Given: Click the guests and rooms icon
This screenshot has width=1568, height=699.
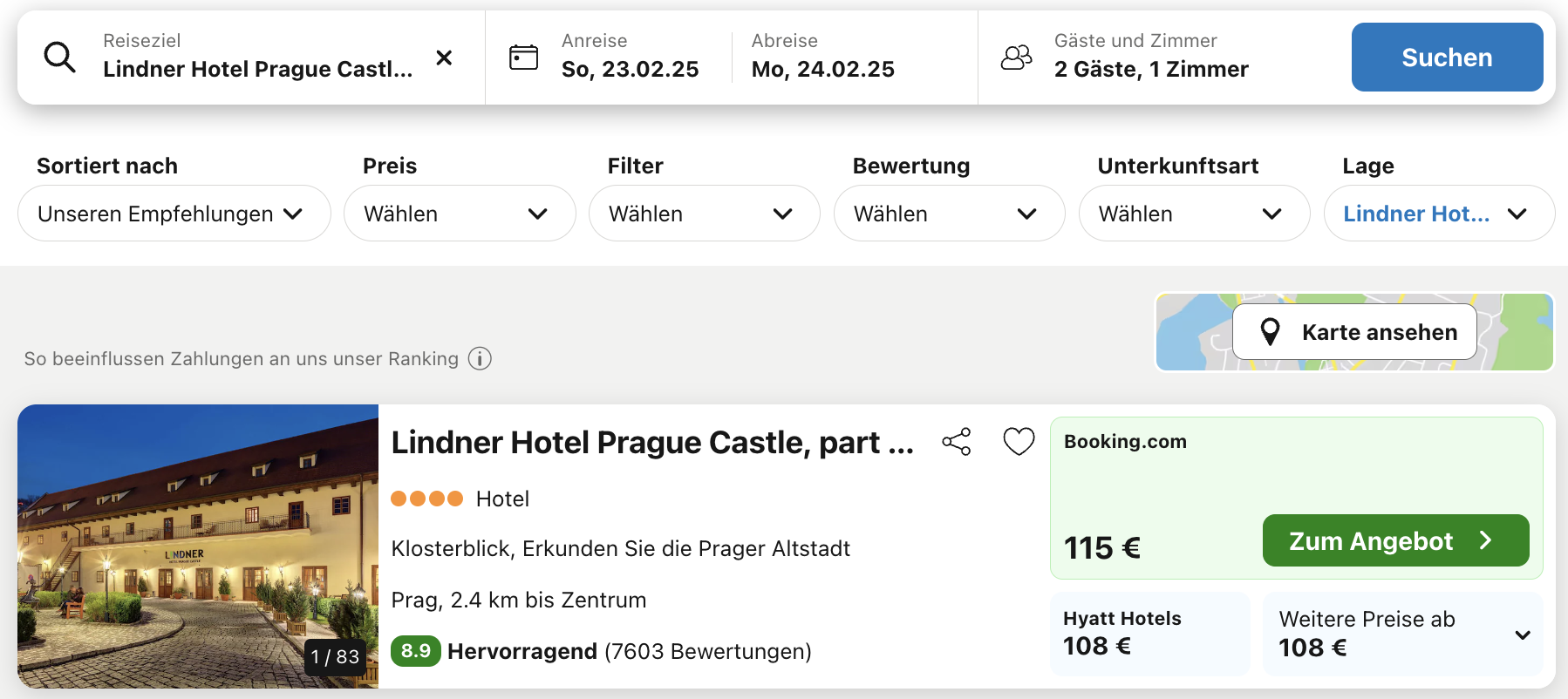Looking at the screenshot, I should click(1016, 58).
